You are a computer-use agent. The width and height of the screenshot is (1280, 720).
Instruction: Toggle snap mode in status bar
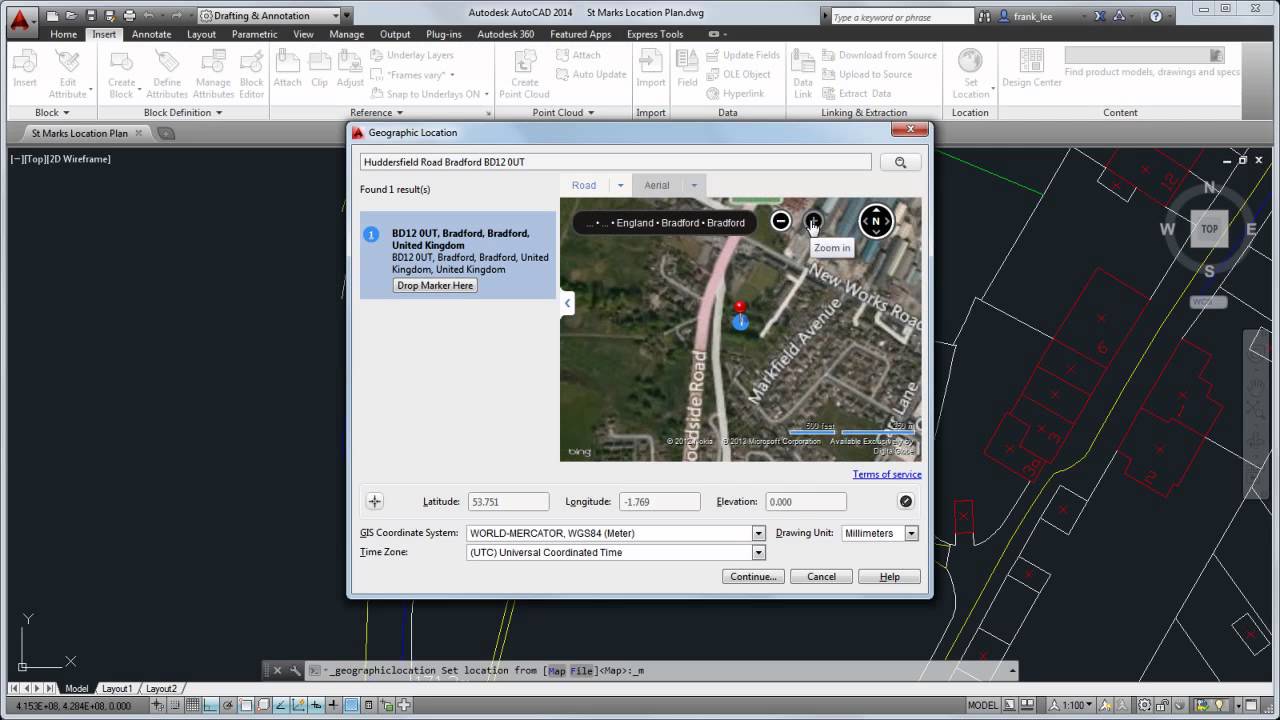tap(175, 705)
